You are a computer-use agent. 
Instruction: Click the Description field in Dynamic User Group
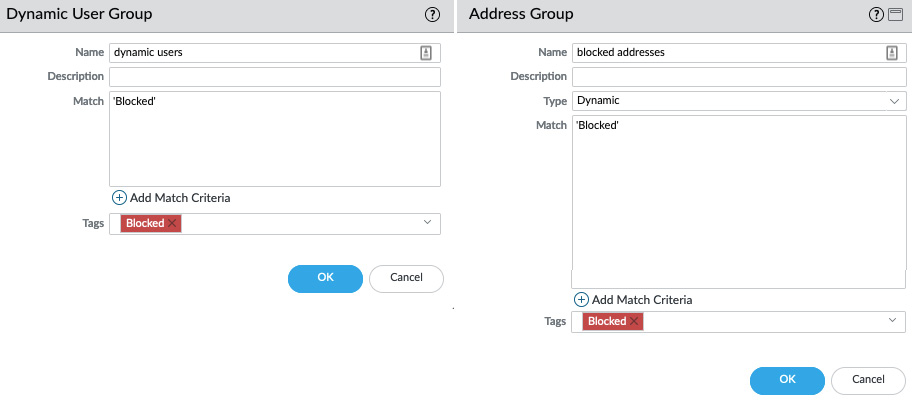275,77
